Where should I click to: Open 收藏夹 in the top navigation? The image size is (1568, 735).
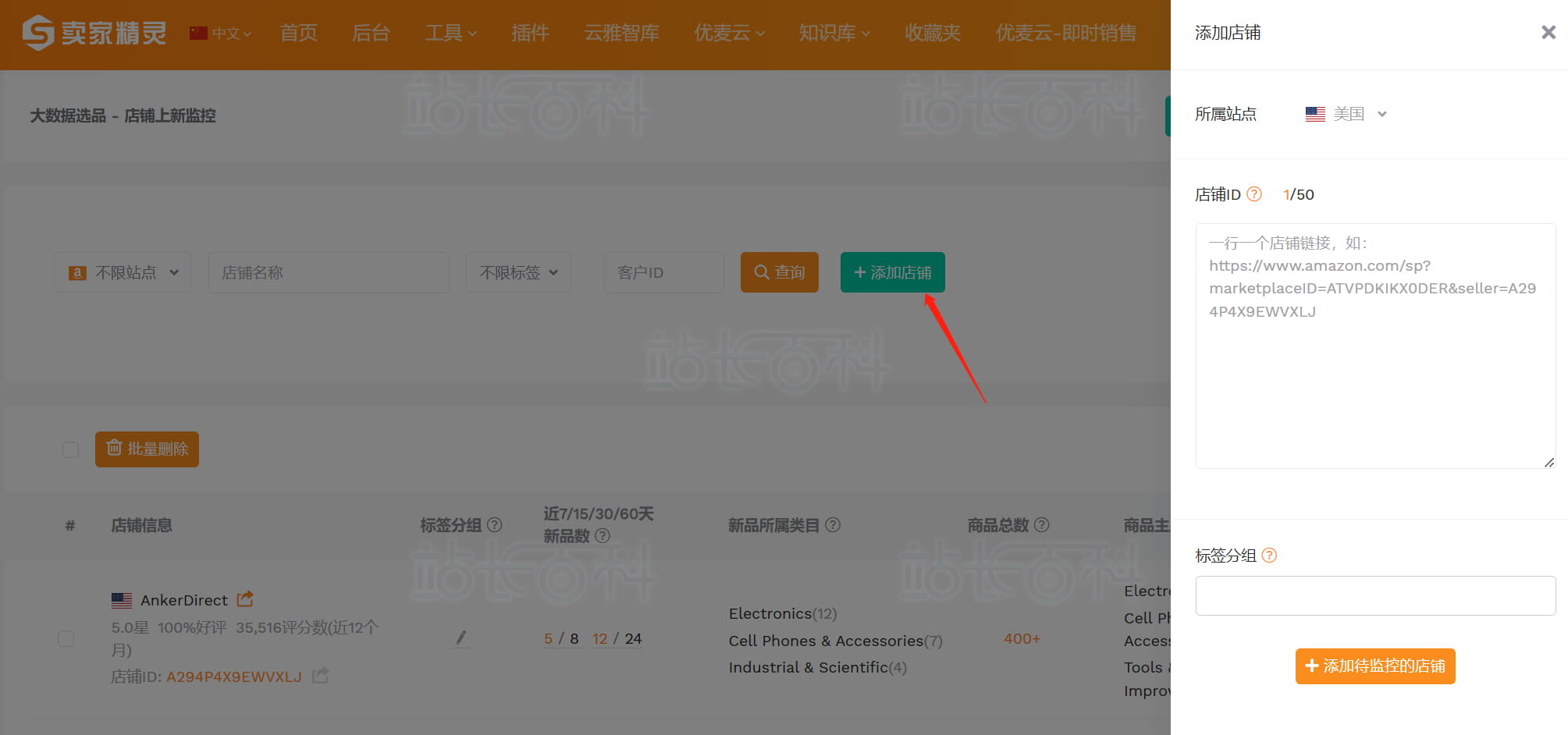click(933, 33)
